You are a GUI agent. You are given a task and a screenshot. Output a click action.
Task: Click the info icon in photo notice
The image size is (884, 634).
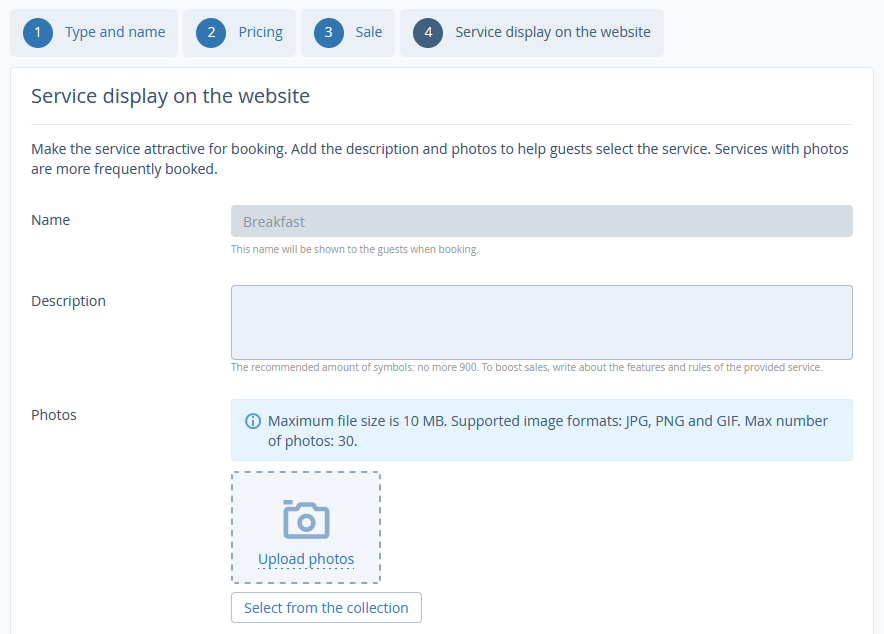point(253,421)
